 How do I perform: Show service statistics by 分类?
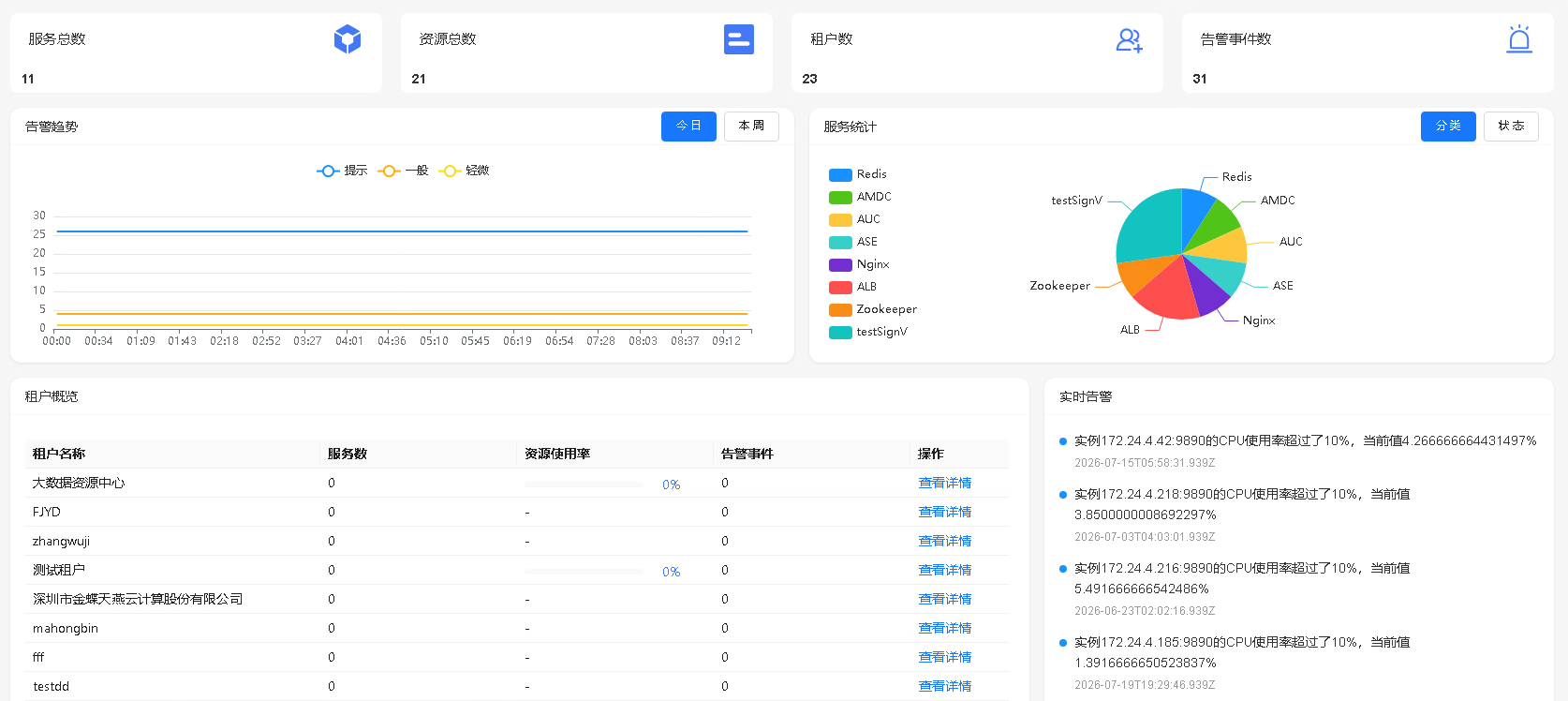click(1448, 127)
